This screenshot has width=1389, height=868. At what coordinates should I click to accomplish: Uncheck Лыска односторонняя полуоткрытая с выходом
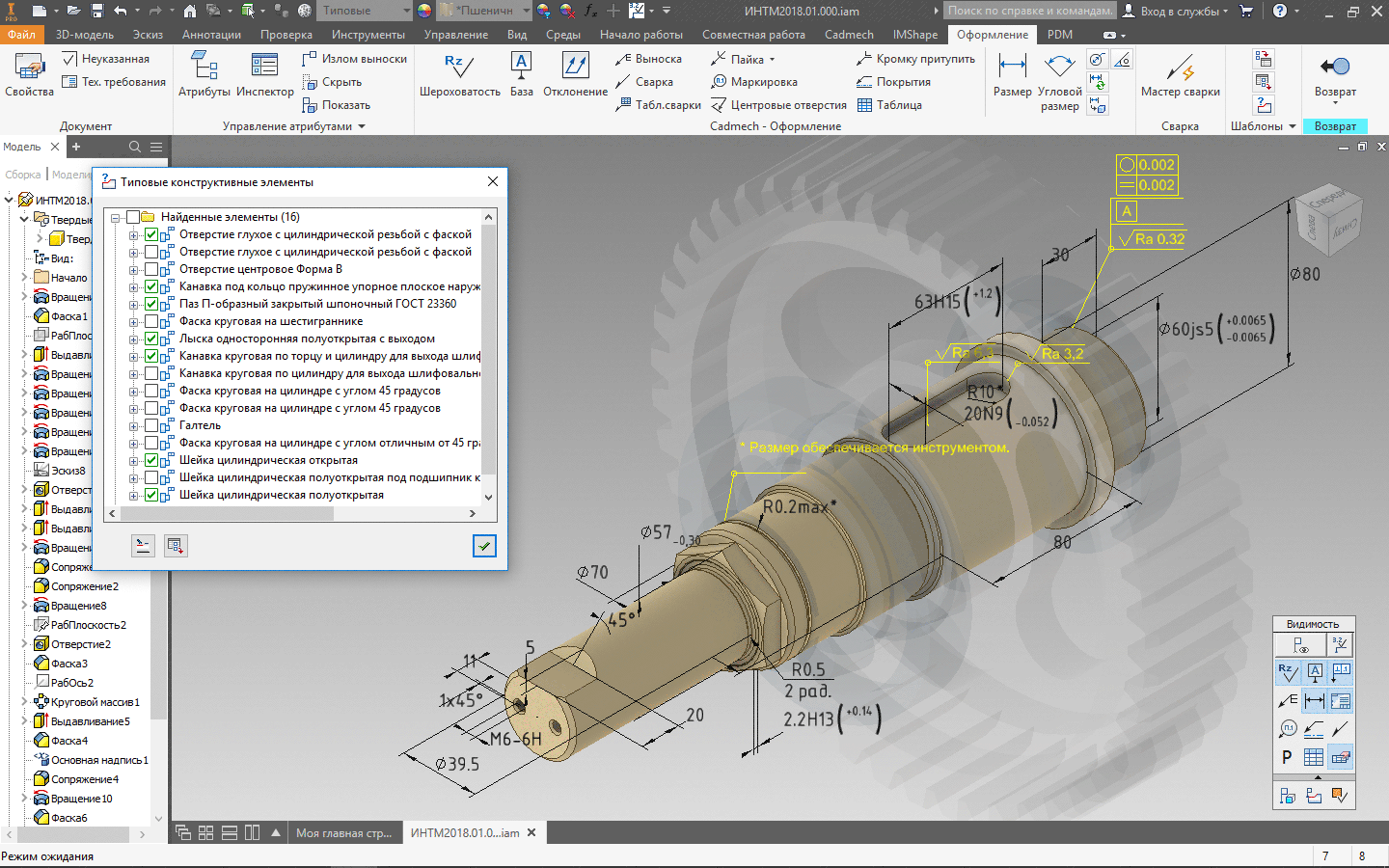pyautogui.click(x=151, y=339)
